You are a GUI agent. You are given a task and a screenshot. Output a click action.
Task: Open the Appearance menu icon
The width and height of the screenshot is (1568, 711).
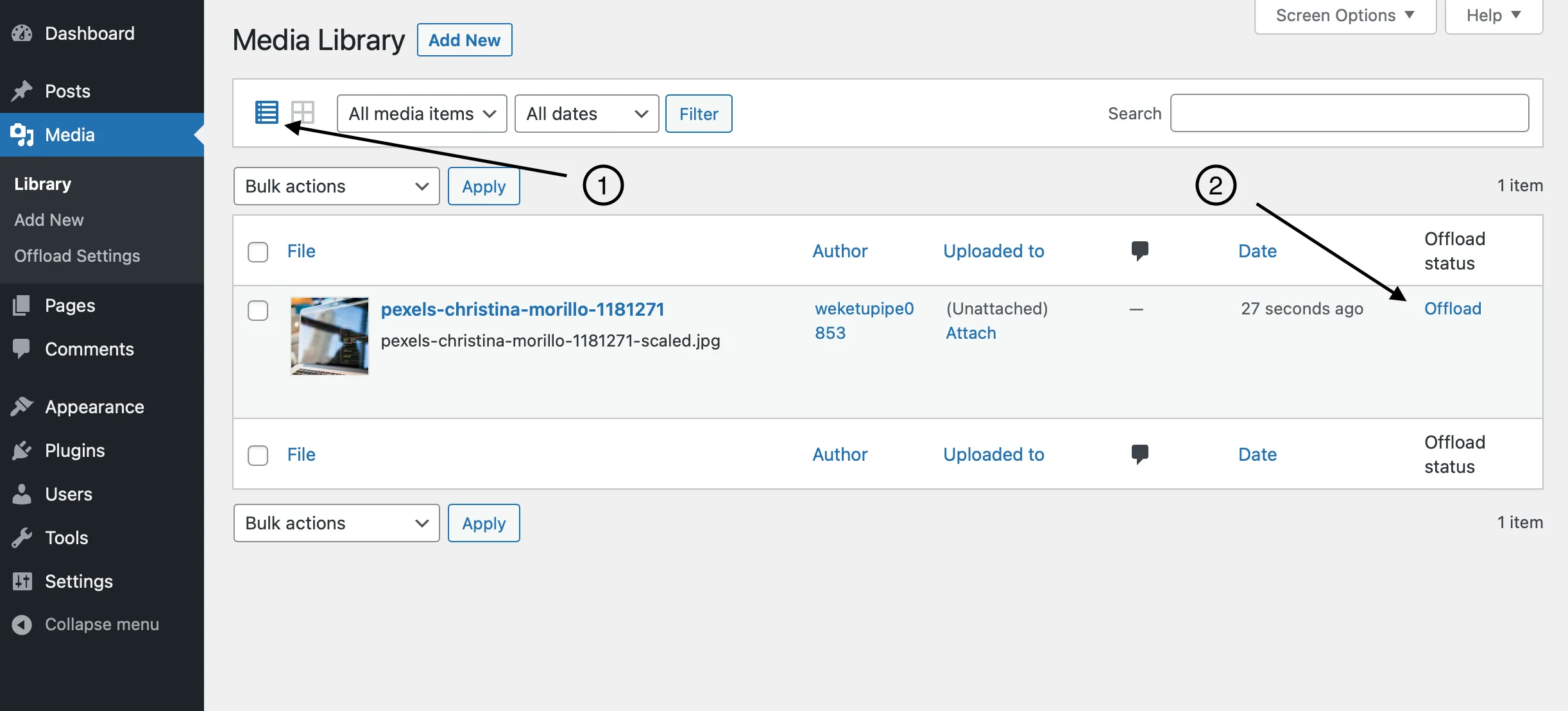click(22, 406)
